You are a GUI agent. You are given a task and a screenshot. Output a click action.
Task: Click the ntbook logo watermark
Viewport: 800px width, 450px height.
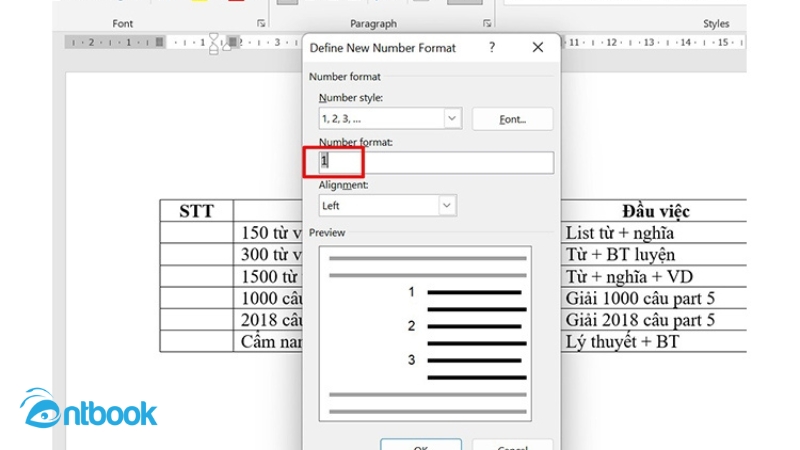(88, 411)
